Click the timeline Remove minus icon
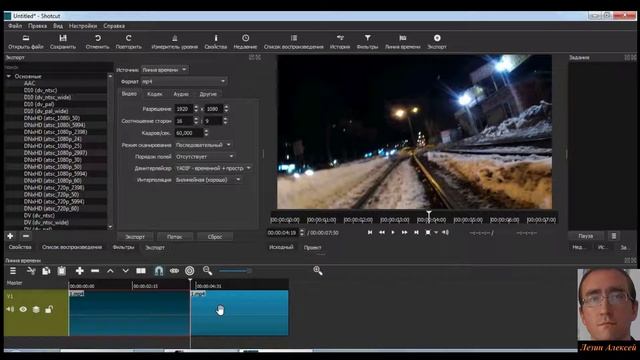Screen dimensions: 640x360 click(x=95, y=271)
